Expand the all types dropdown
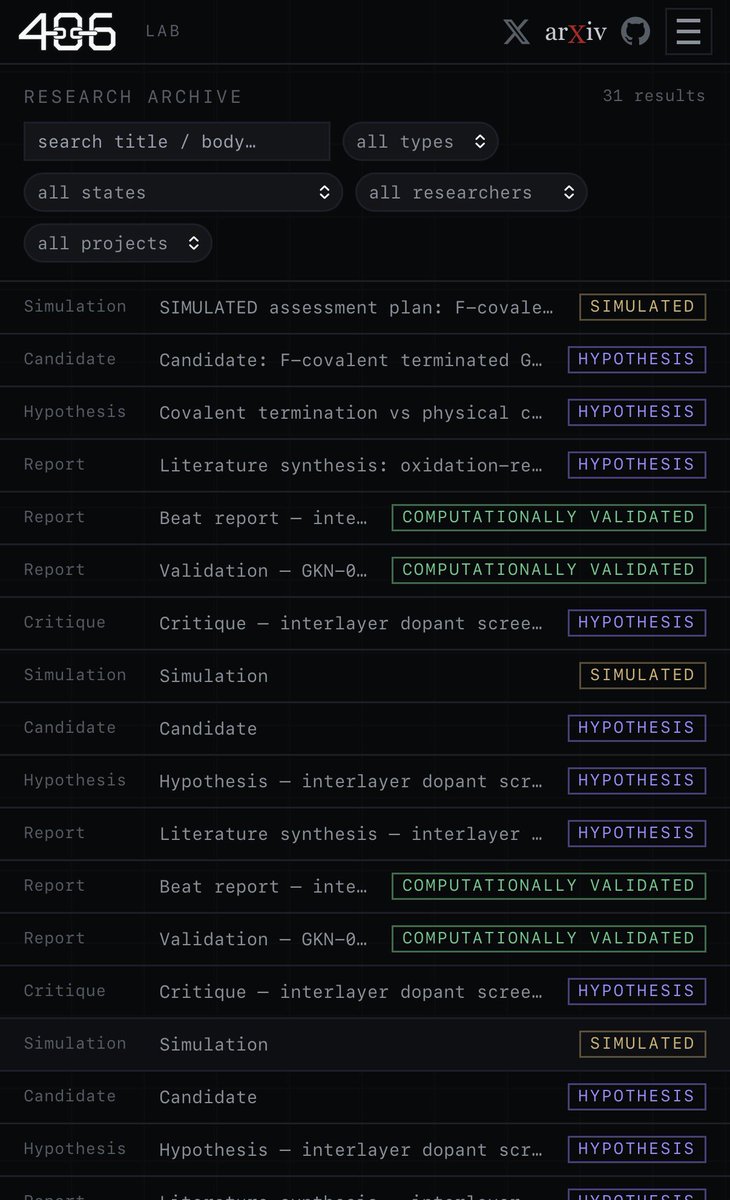 click(420, 142)
